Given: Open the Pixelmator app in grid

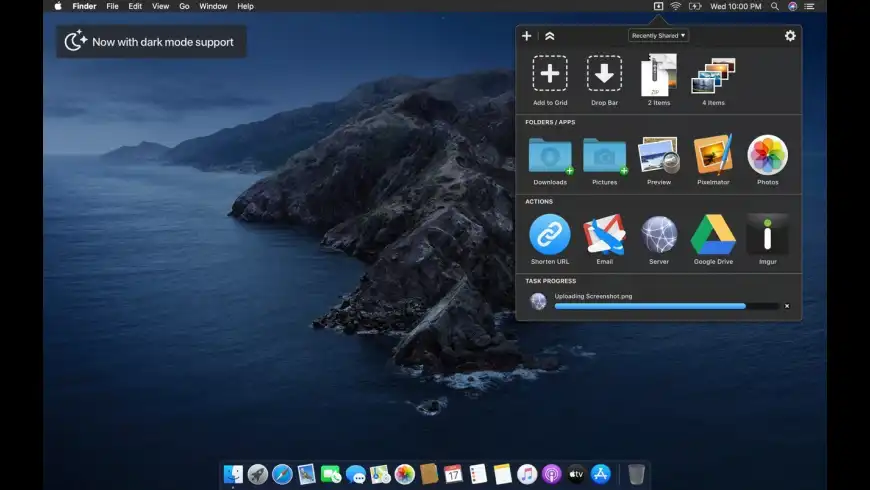Looking at the screenshot, I should click(713, 156).
